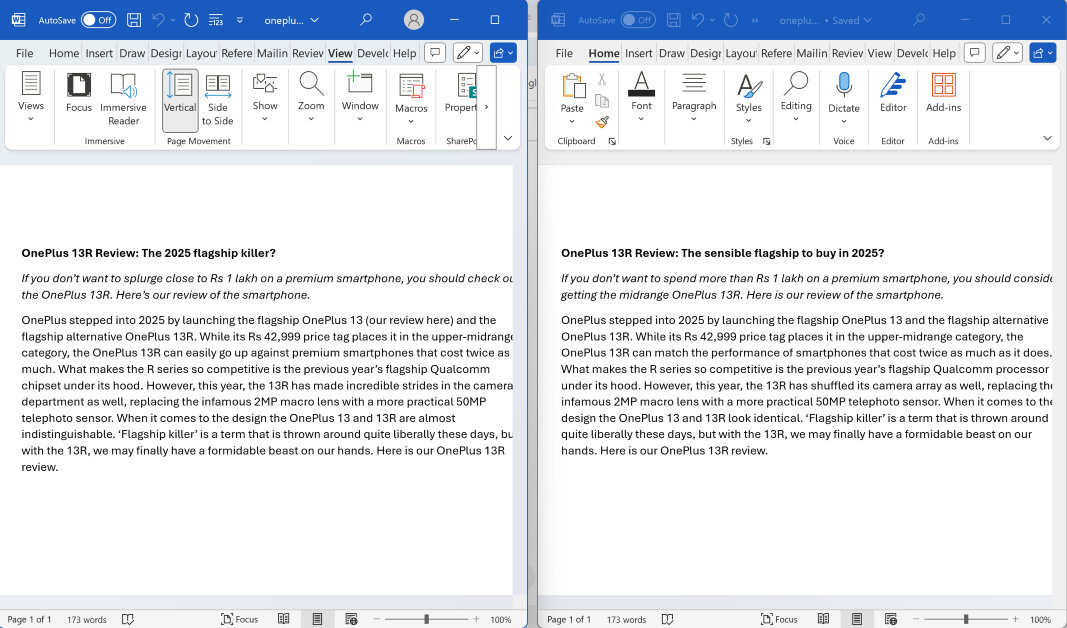
Task: Click 'Page 1 of 1' in right status bar
Action: 569,620
